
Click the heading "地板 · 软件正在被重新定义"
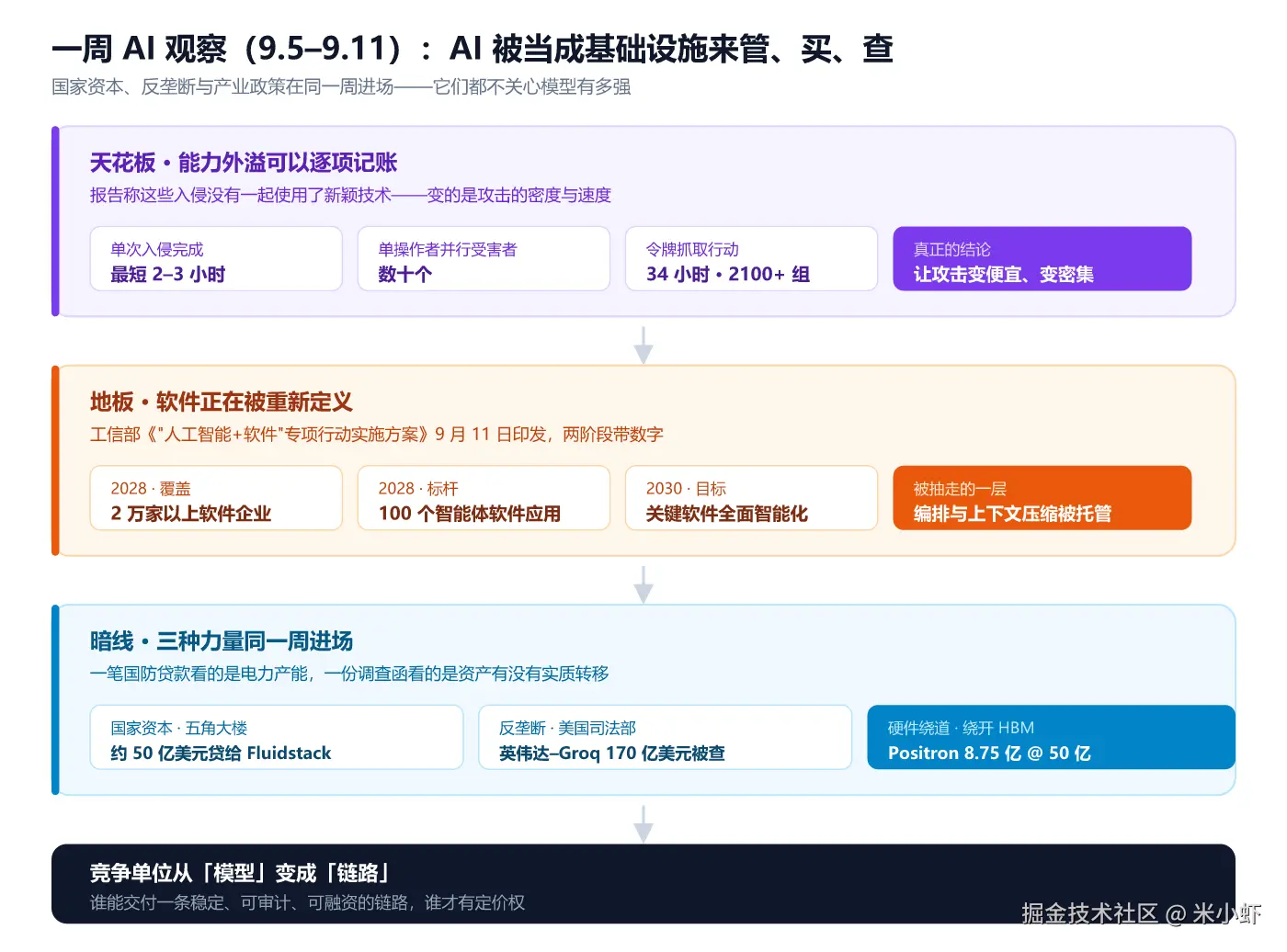coord(222,402)
